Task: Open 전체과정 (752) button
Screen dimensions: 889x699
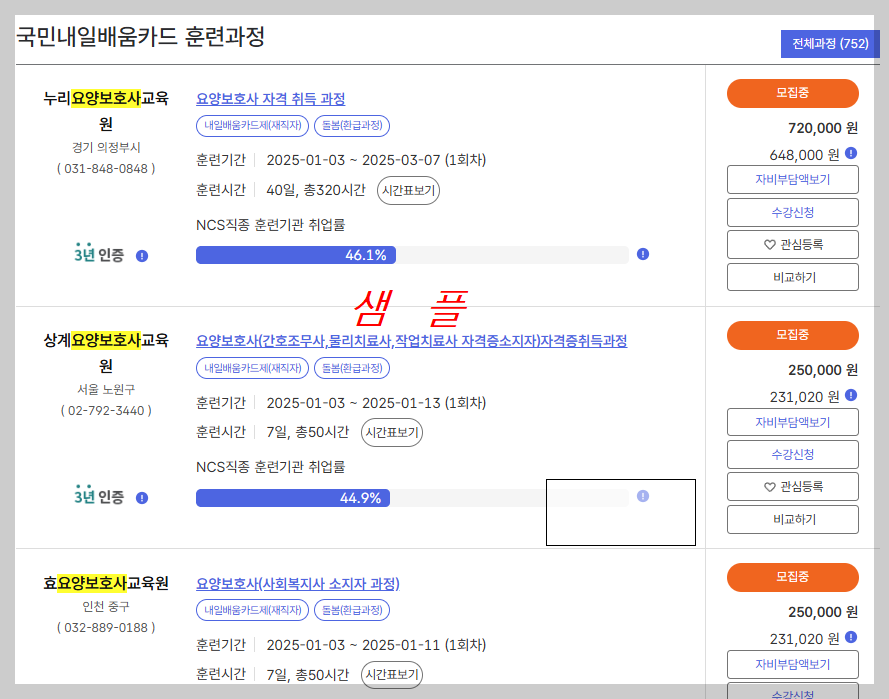Action: 829,44
